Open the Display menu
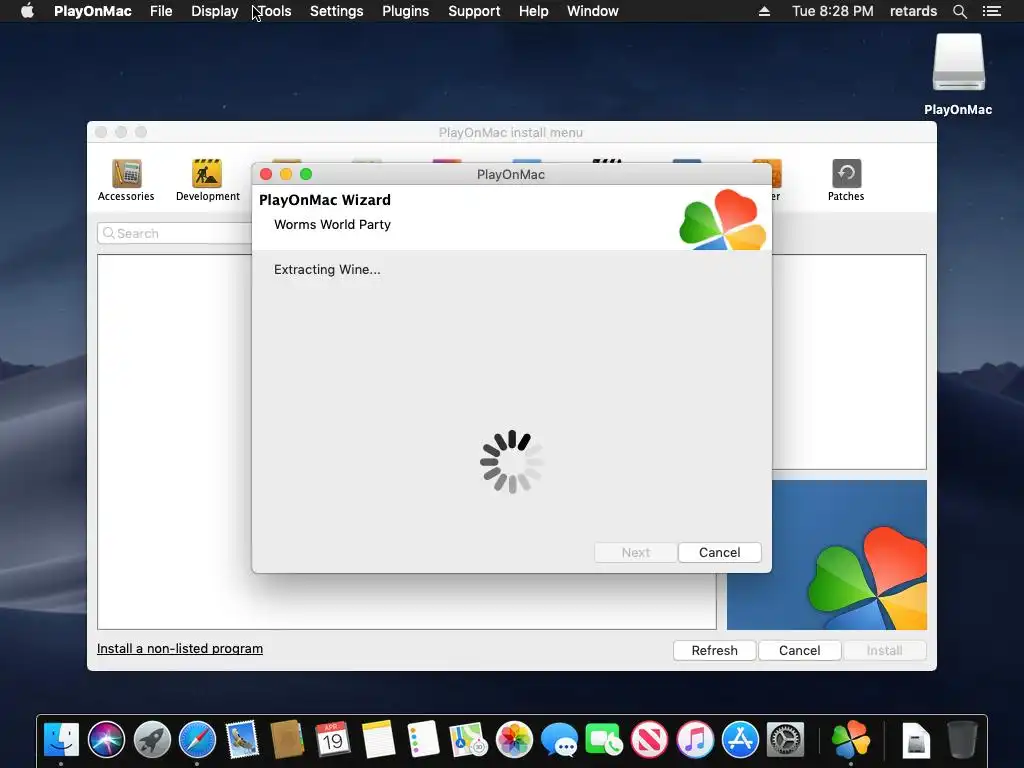 (214, 11)
